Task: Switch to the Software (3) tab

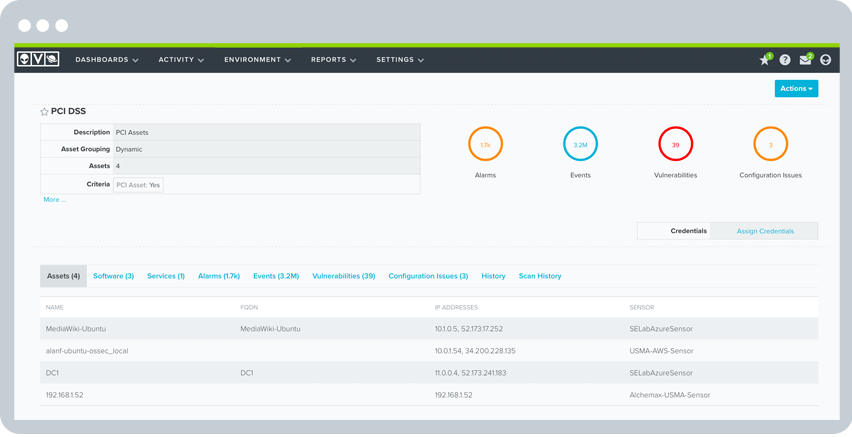Action: coord(113,276)
